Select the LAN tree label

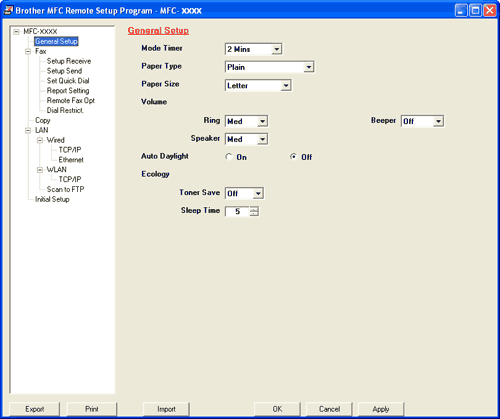[42, 130]
